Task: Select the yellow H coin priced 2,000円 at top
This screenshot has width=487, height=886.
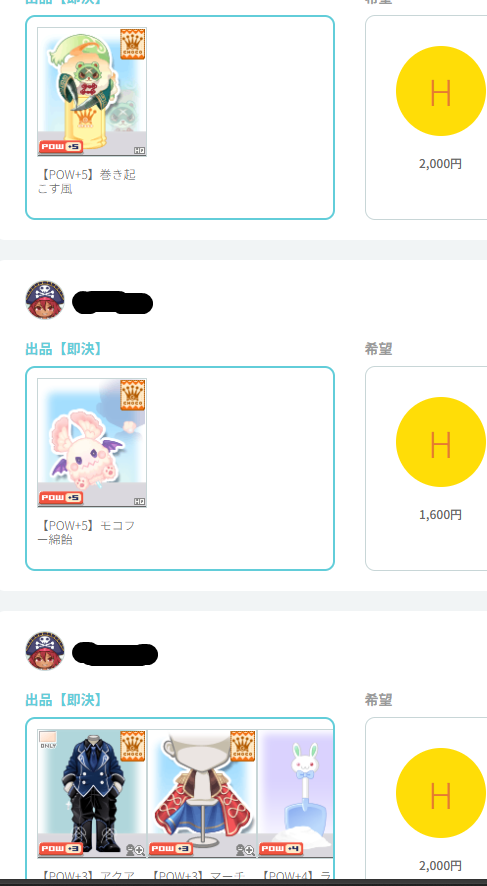Action: click(441, 91)
